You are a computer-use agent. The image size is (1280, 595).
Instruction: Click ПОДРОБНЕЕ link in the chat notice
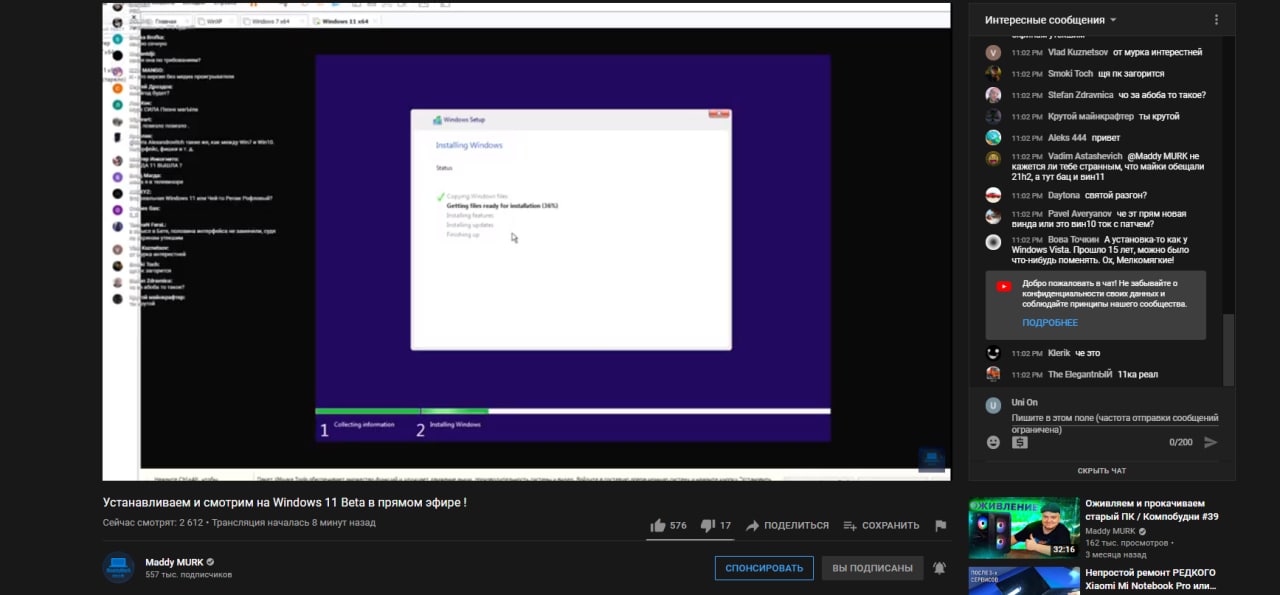[x=1050, y=323]
